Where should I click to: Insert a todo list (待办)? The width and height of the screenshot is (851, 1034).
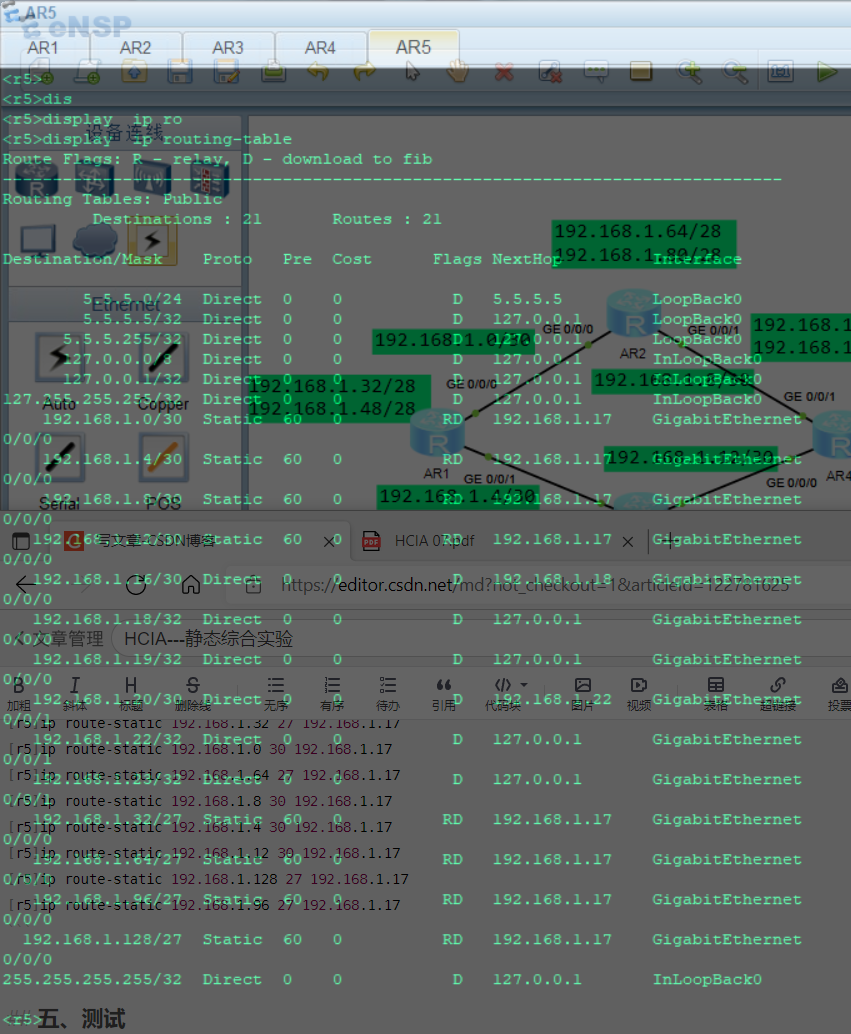pos(388,694)
